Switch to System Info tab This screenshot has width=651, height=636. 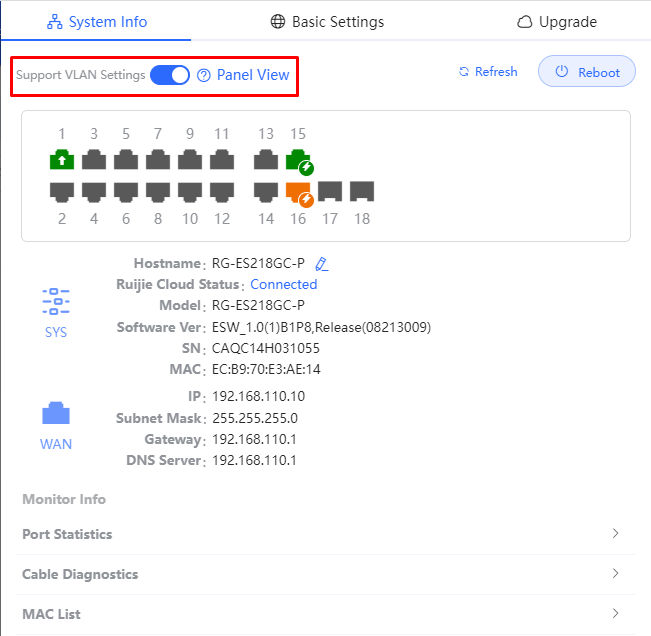(x=97, y=22)
